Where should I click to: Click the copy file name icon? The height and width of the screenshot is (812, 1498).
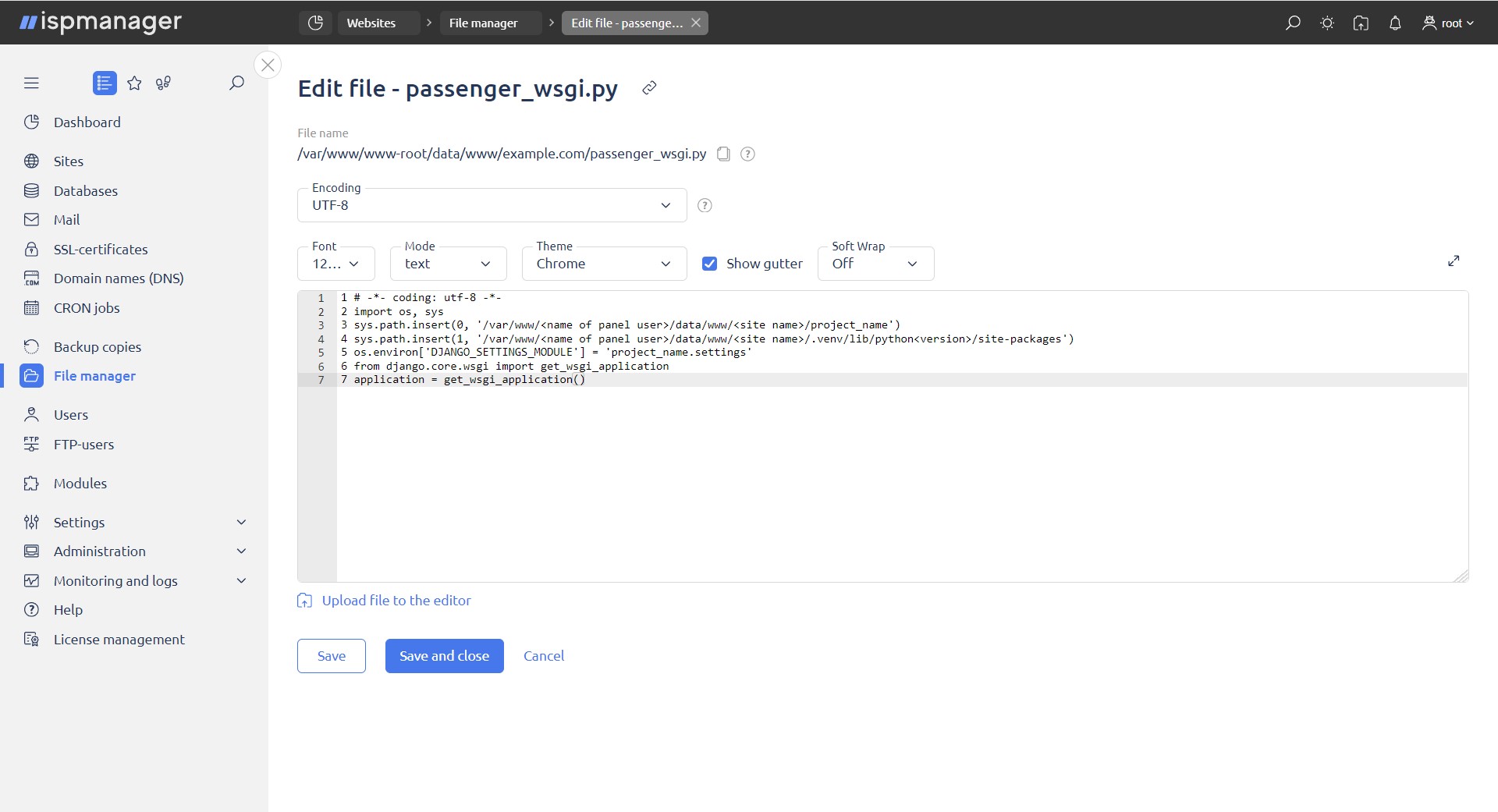[723, 154]
